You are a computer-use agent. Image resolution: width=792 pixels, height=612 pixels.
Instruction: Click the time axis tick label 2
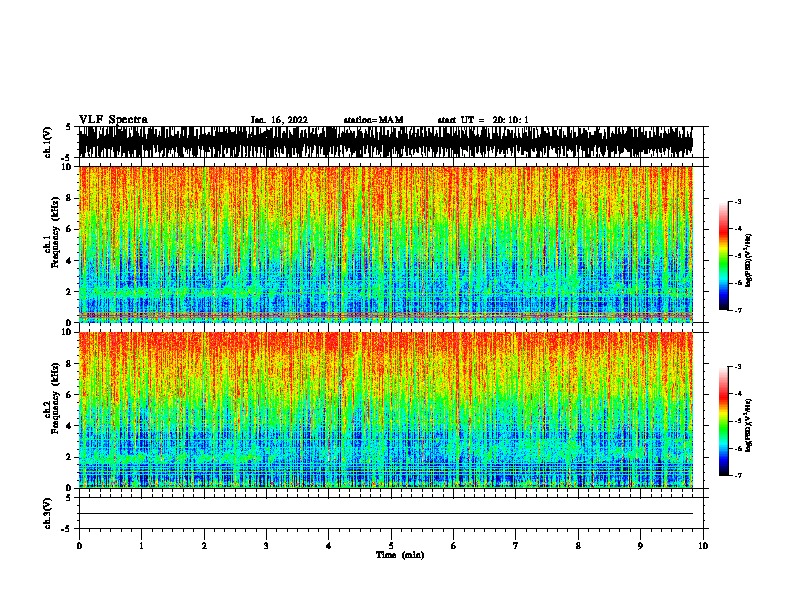tap(204, 546)
